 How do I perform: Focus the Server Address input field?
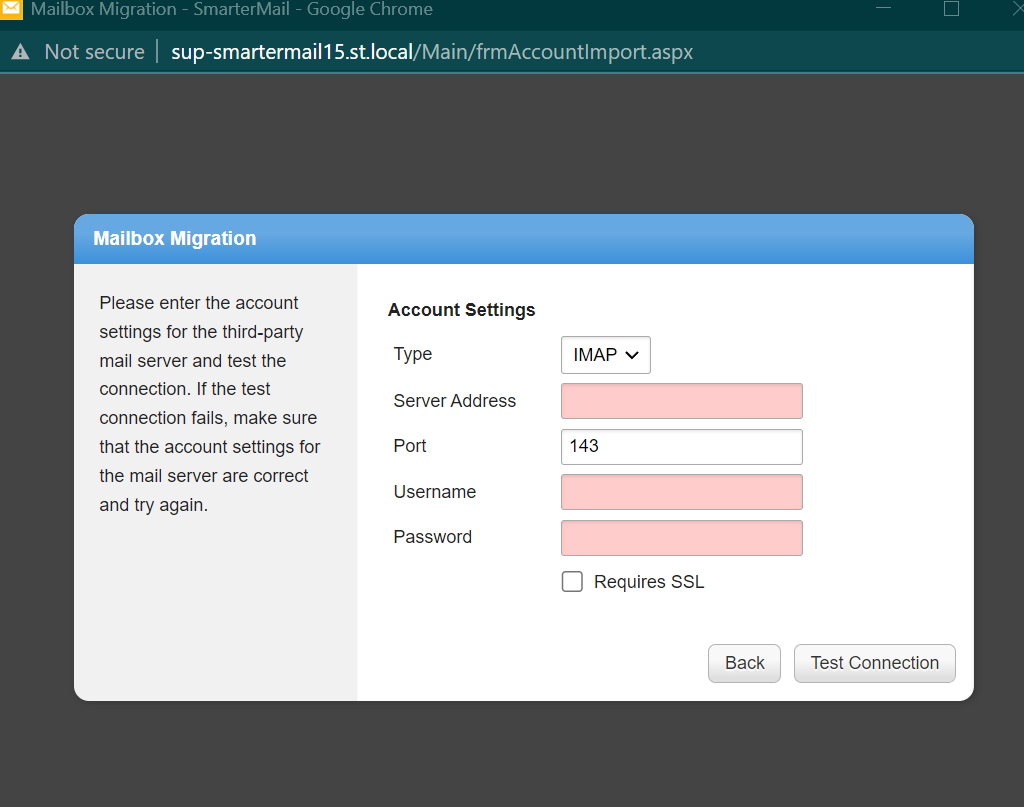681,401
